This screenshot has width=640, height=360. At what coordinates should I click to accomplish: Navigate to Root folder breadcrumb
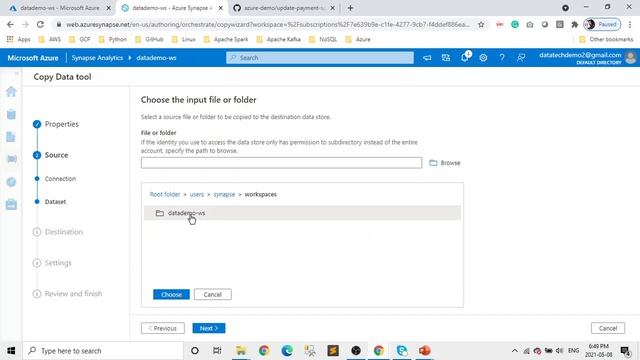[165, 194]
